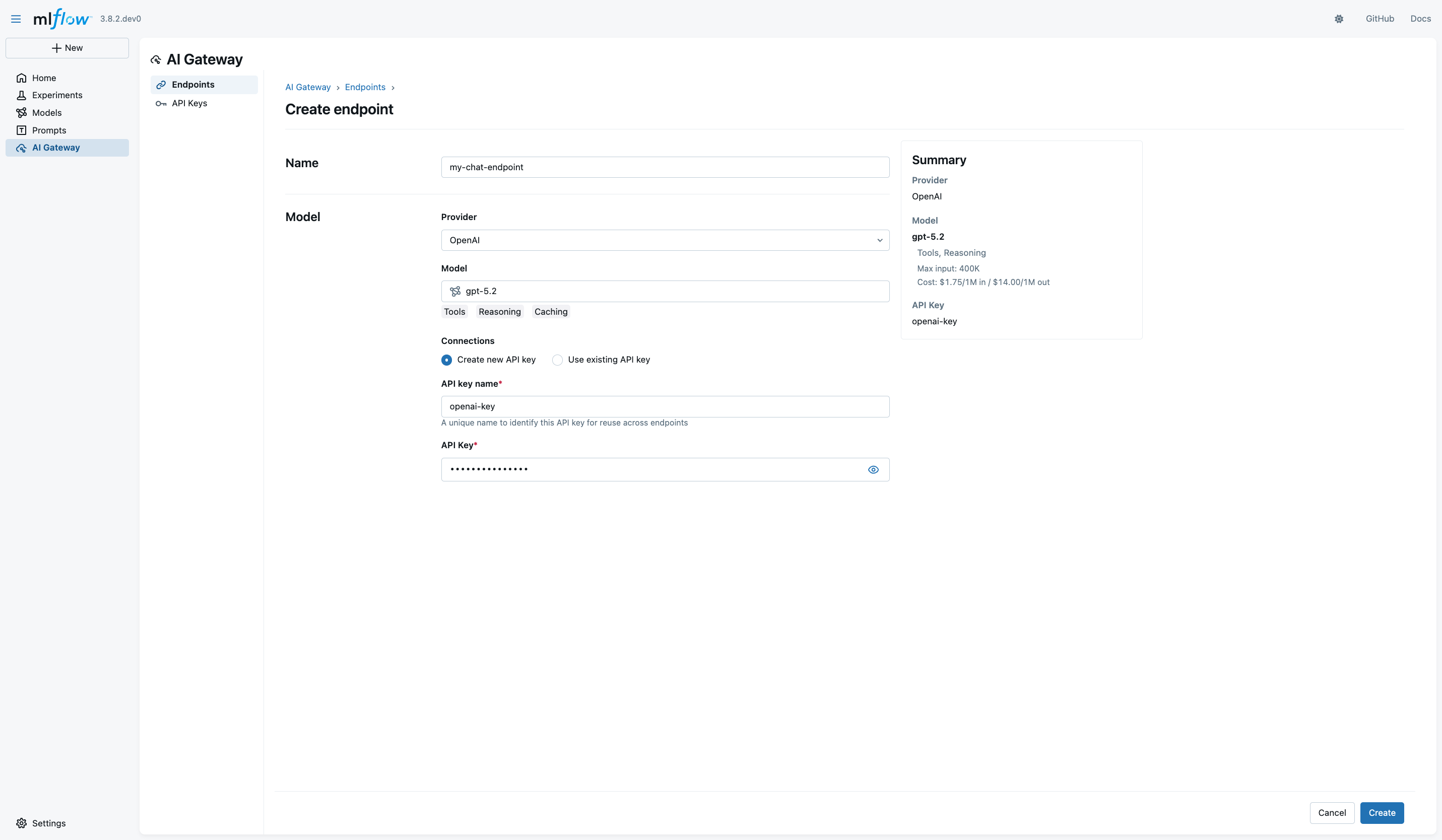
Task: Select the Experiments icon in the sidebar
Action: click(21, 95)
